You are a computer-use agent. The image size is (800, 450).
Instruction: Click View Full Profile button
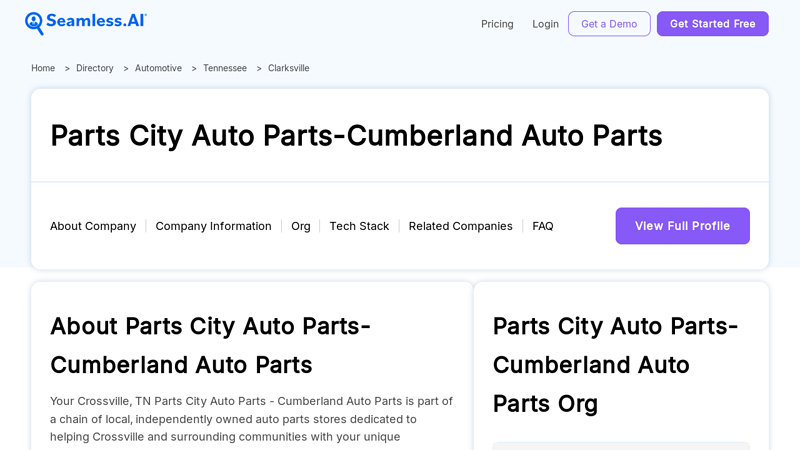click(682, 226)
